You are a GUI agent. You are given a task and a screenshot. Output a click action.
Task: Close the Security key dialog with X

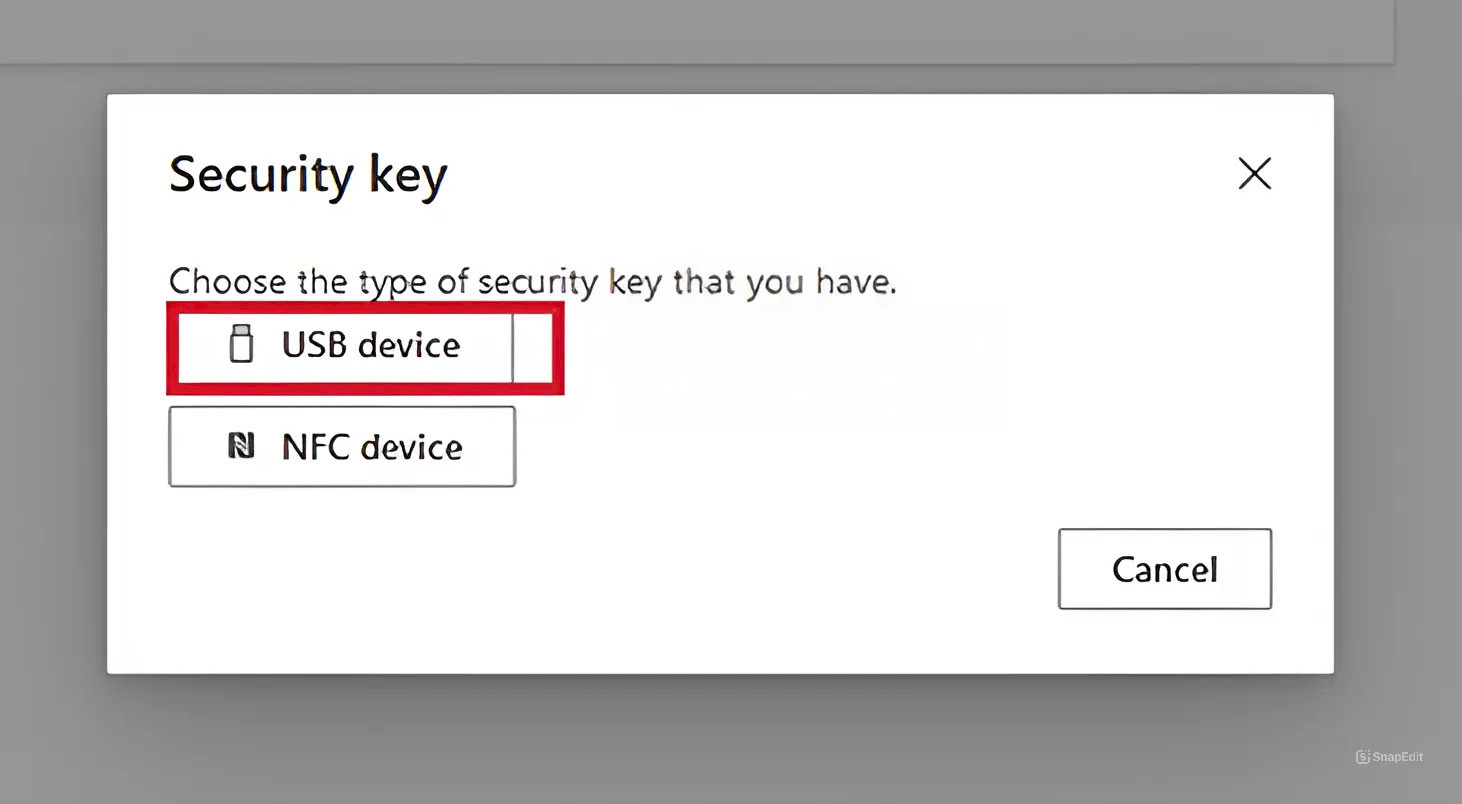coord(1254,173)
